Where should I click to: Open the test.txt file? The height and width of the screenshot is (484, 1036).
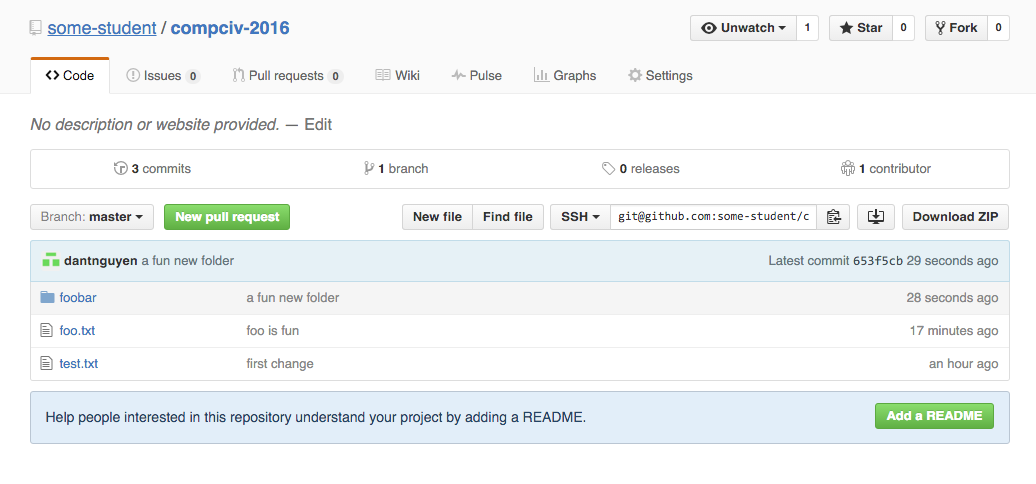(x=79, y=364)
